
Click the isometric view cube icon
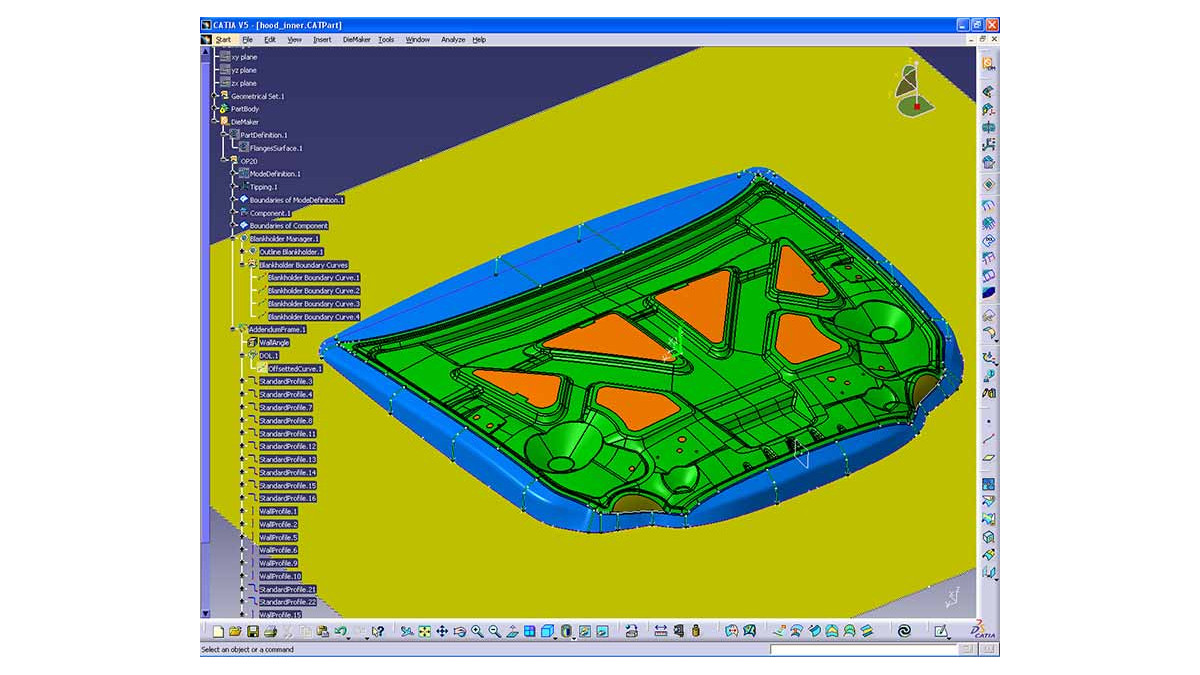[x=547, y=632]
